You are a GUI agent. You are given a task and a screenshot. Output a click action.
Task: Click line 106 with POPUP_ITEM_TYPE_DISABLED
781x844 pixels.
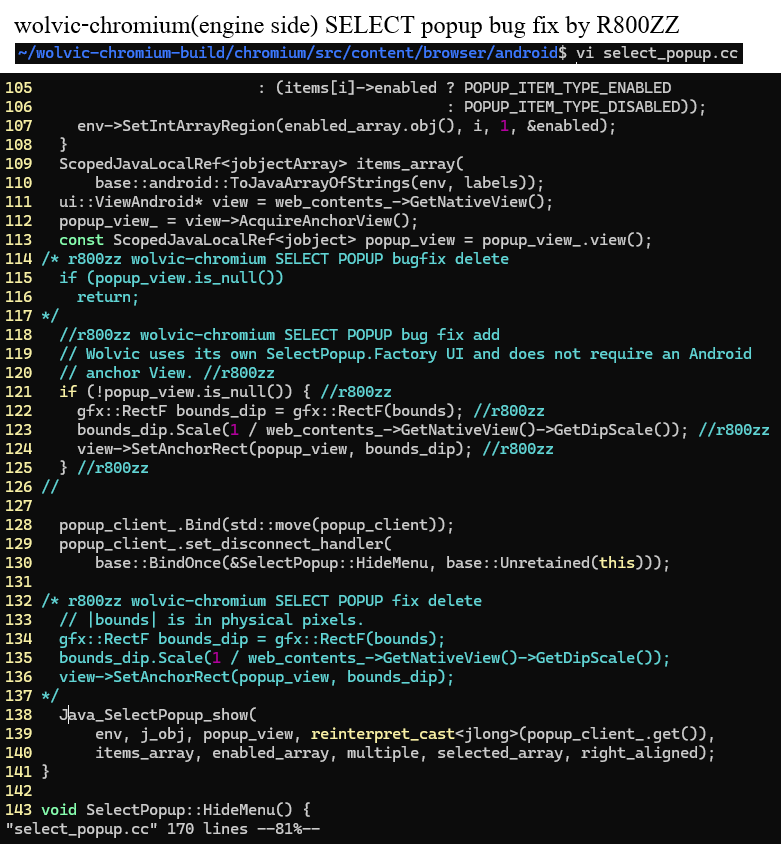tap(576, 107)
